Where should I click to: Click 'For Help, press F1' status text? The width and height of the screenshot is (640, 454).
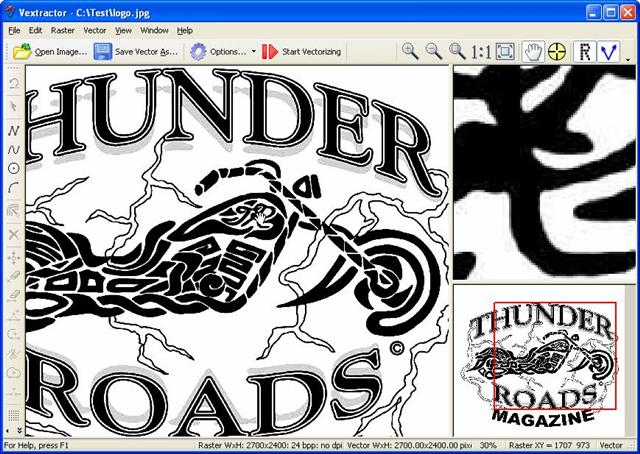click(x=36, y=445)
